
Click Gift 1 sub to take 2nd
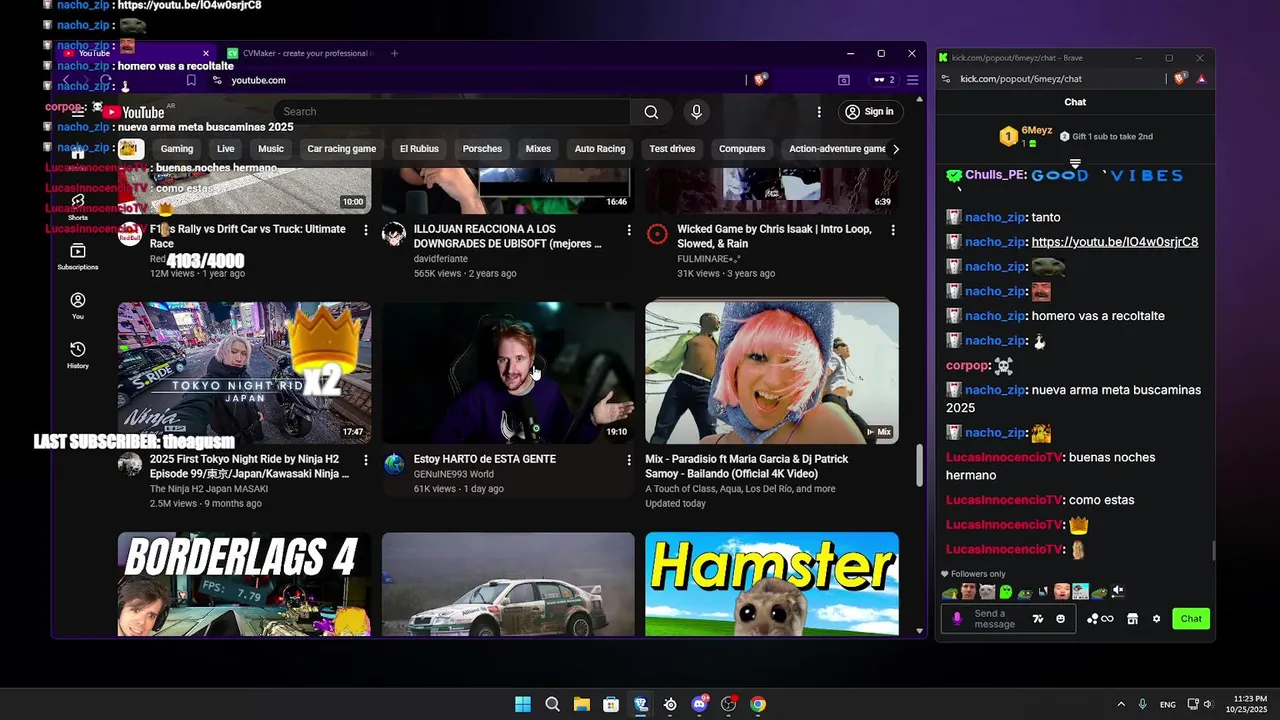(x=1106, y=136)
